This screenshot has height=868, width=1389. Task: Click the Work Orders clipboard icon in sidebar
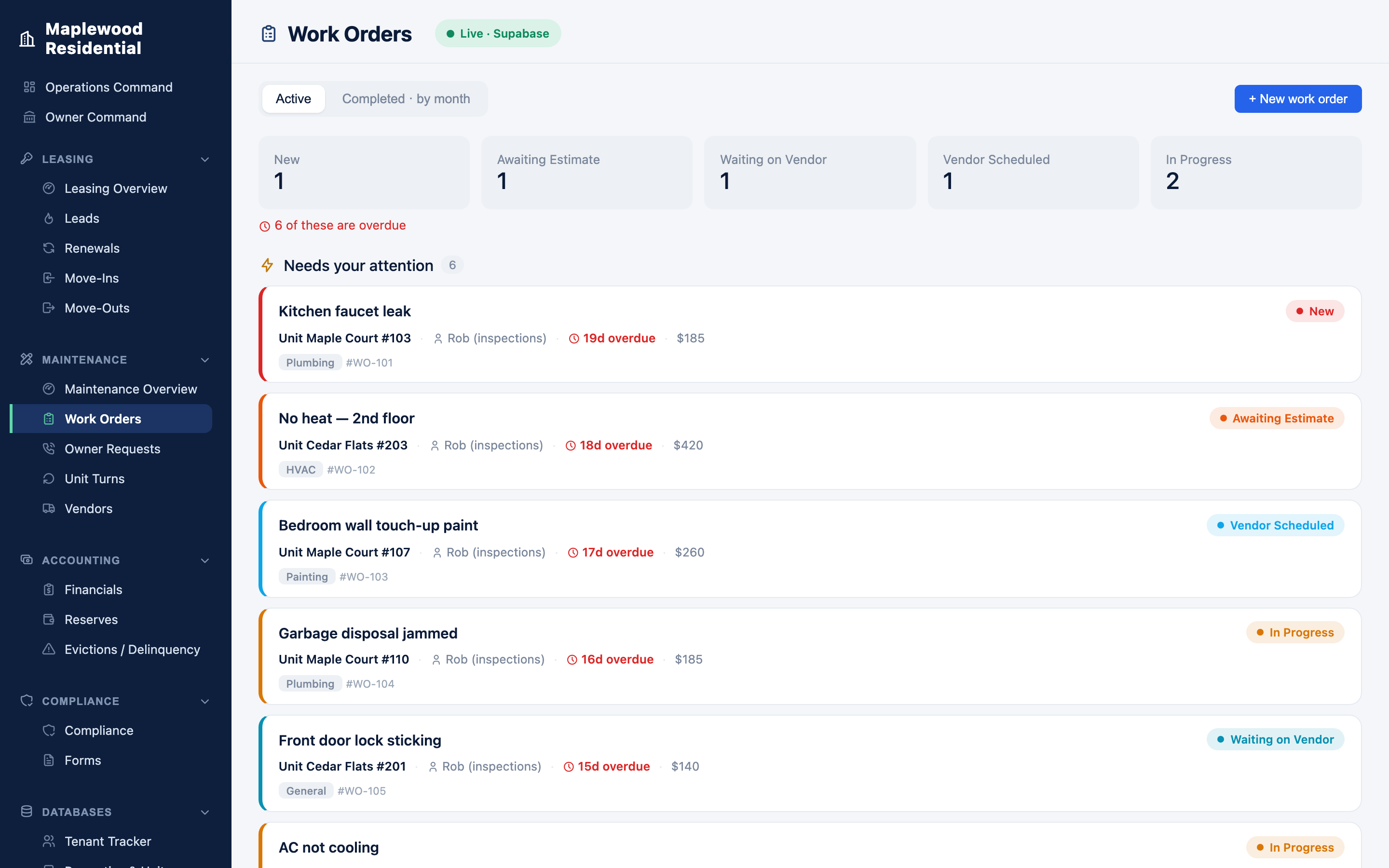point(49,419)
